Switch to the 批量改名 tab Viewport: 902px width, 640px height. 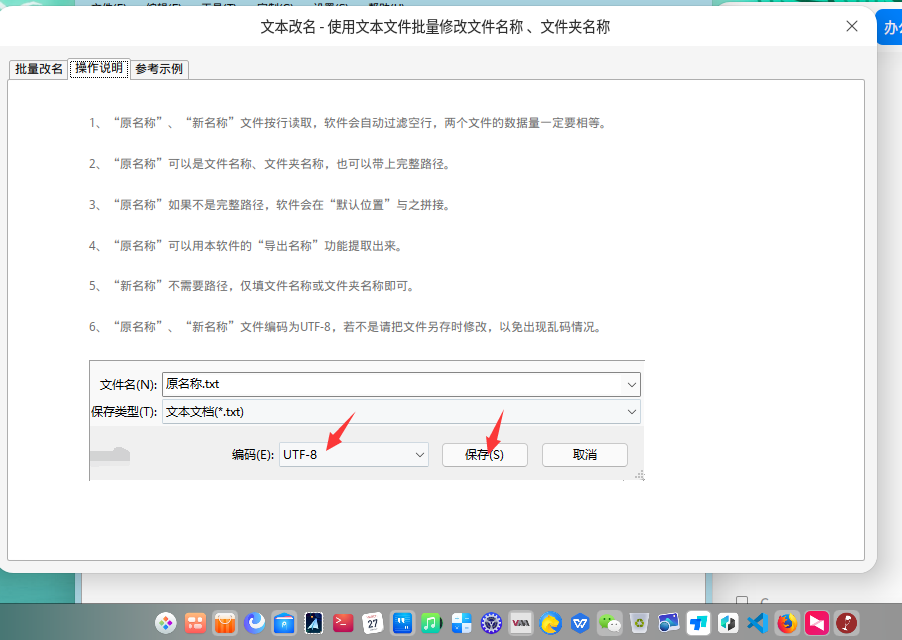point(39,69)
